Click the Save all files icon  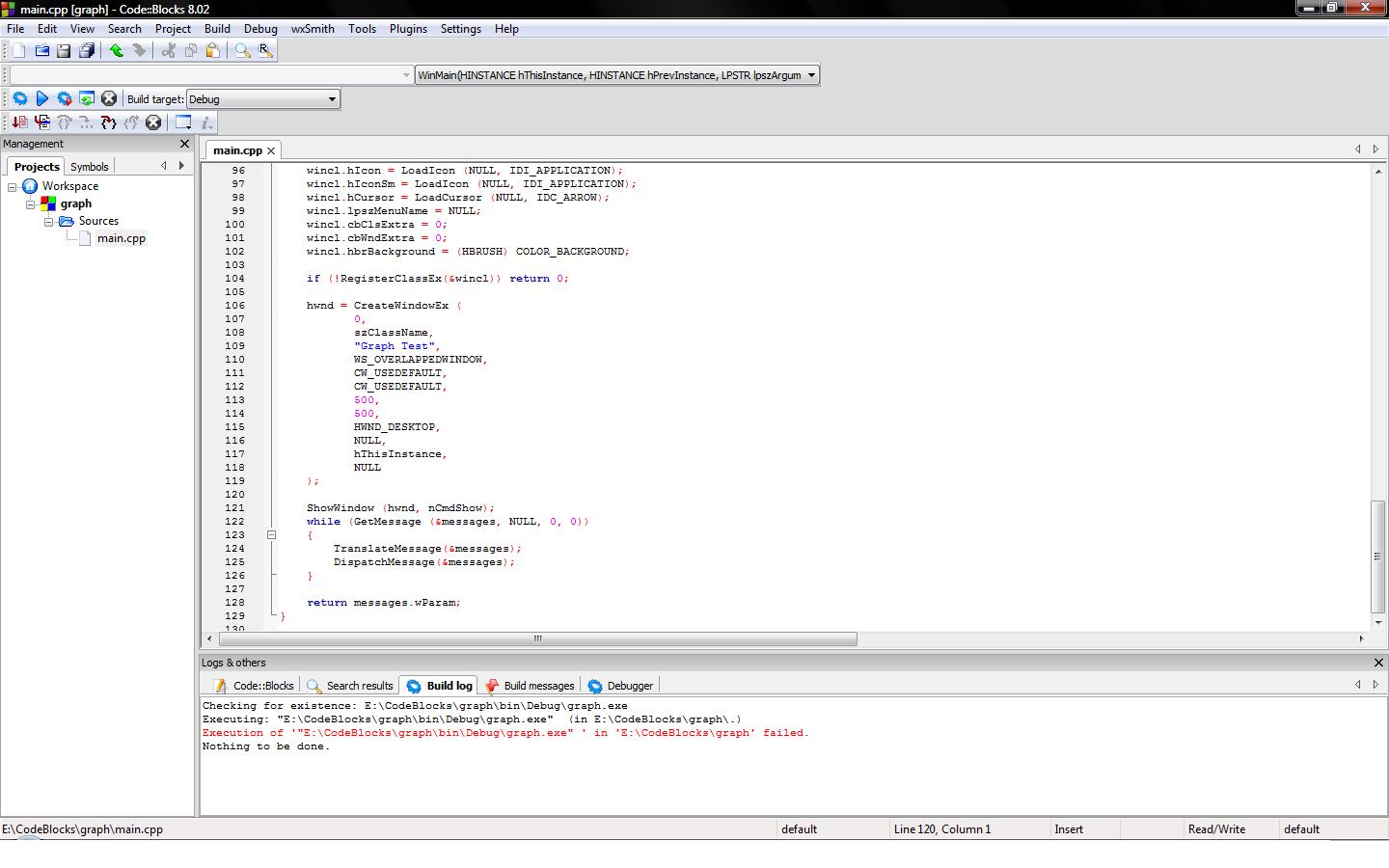tap(87, 51)
